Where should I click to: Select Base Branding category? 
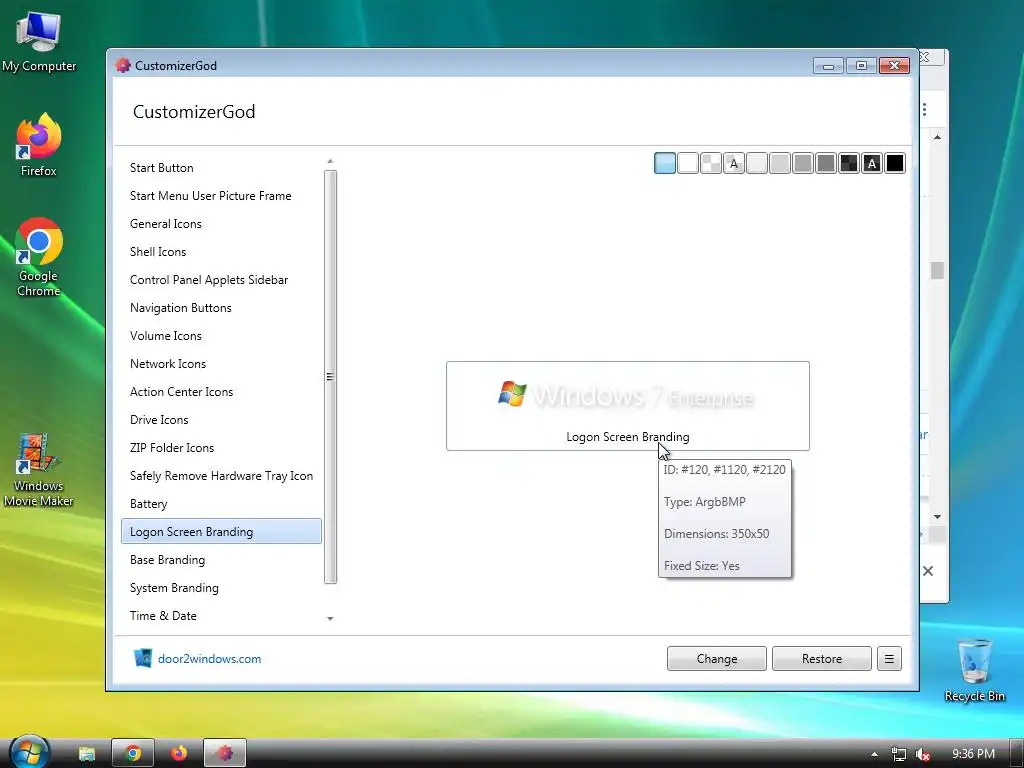click(x=221, y=560)
